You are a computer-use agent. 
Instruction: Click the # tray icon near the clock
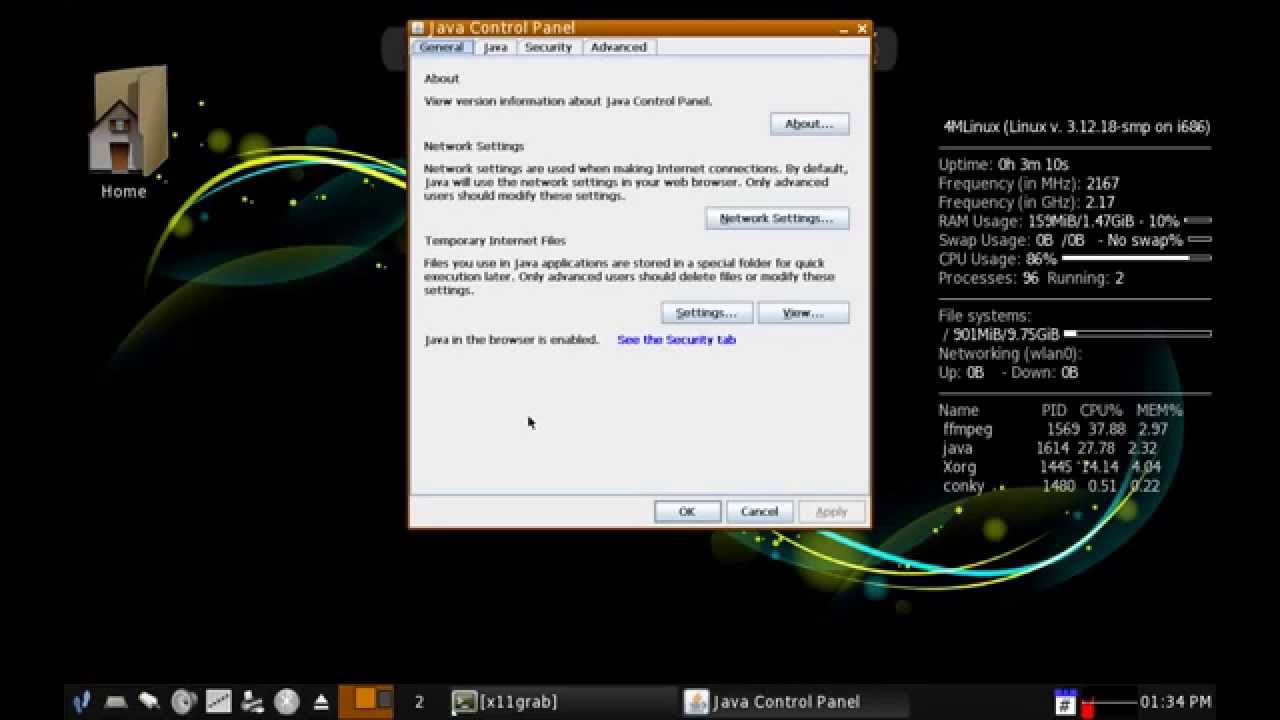[x=1065, y=702]
